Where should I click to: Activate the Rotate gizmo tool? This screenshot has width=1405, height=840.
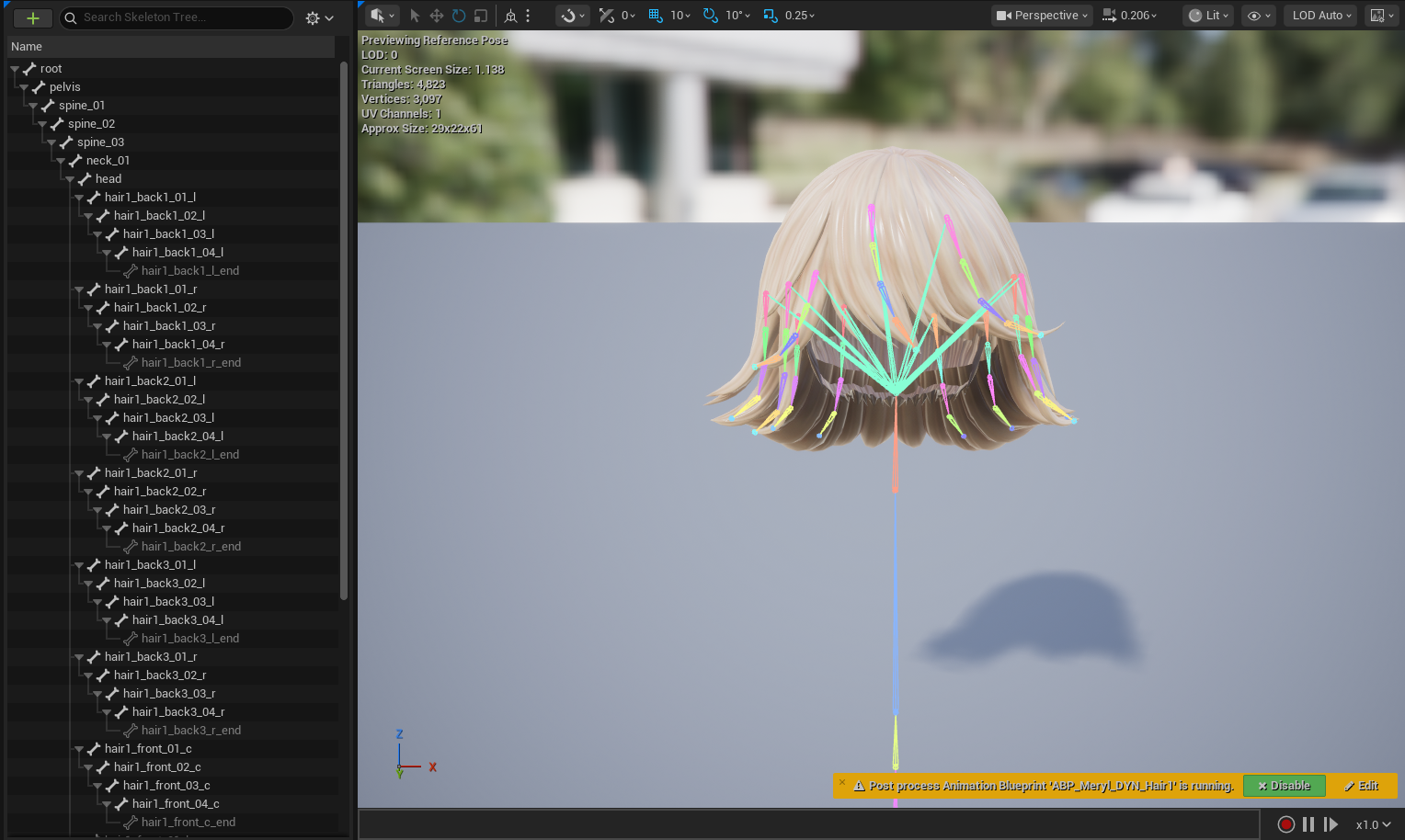point(459,16)
